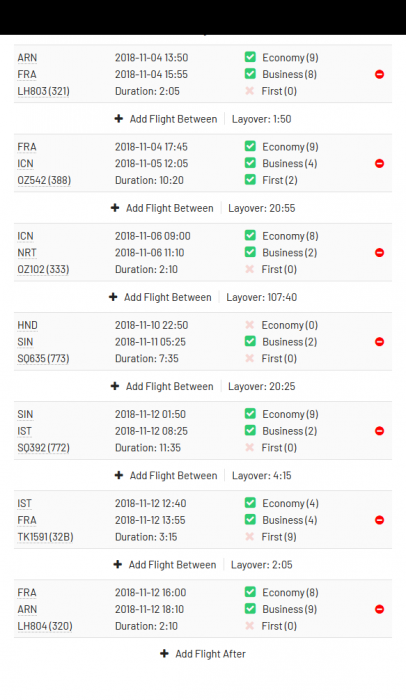Add flight between layover 4:15

[x=166, y=475]
